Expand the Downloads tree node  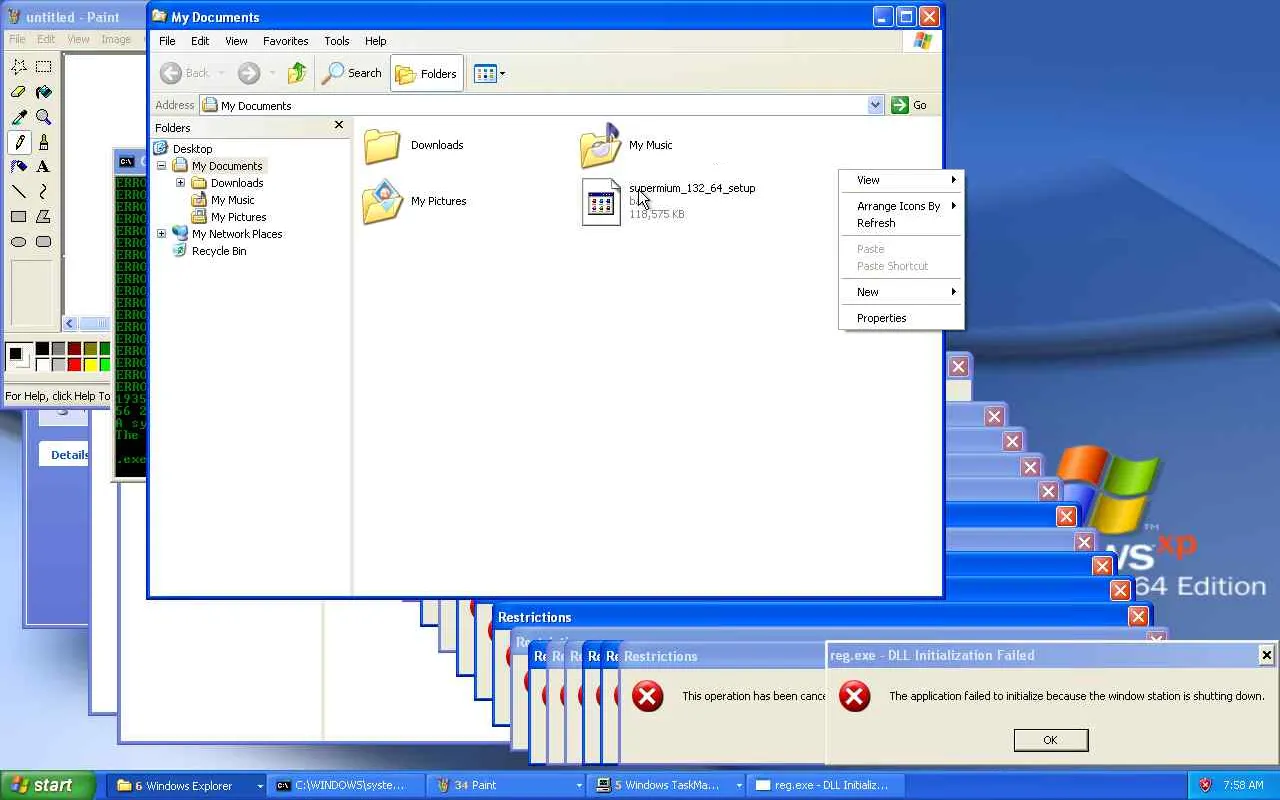[181, 183]
